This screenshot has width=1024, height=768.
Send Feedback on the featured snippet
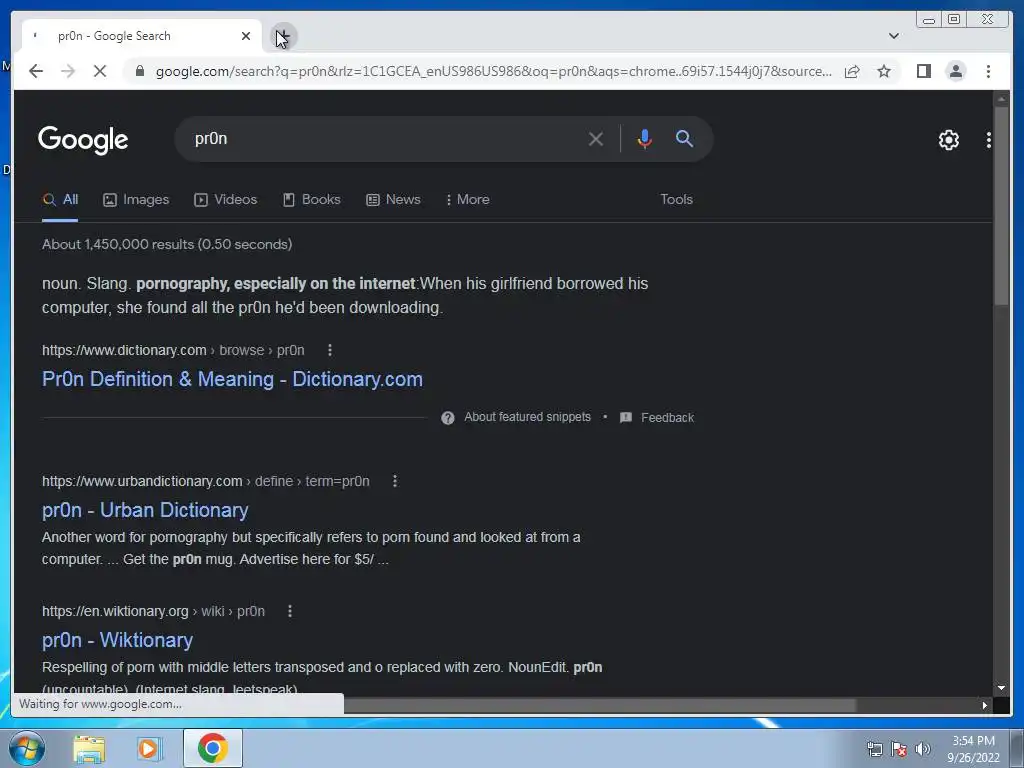pyautogui.click(x=657, y=417)
